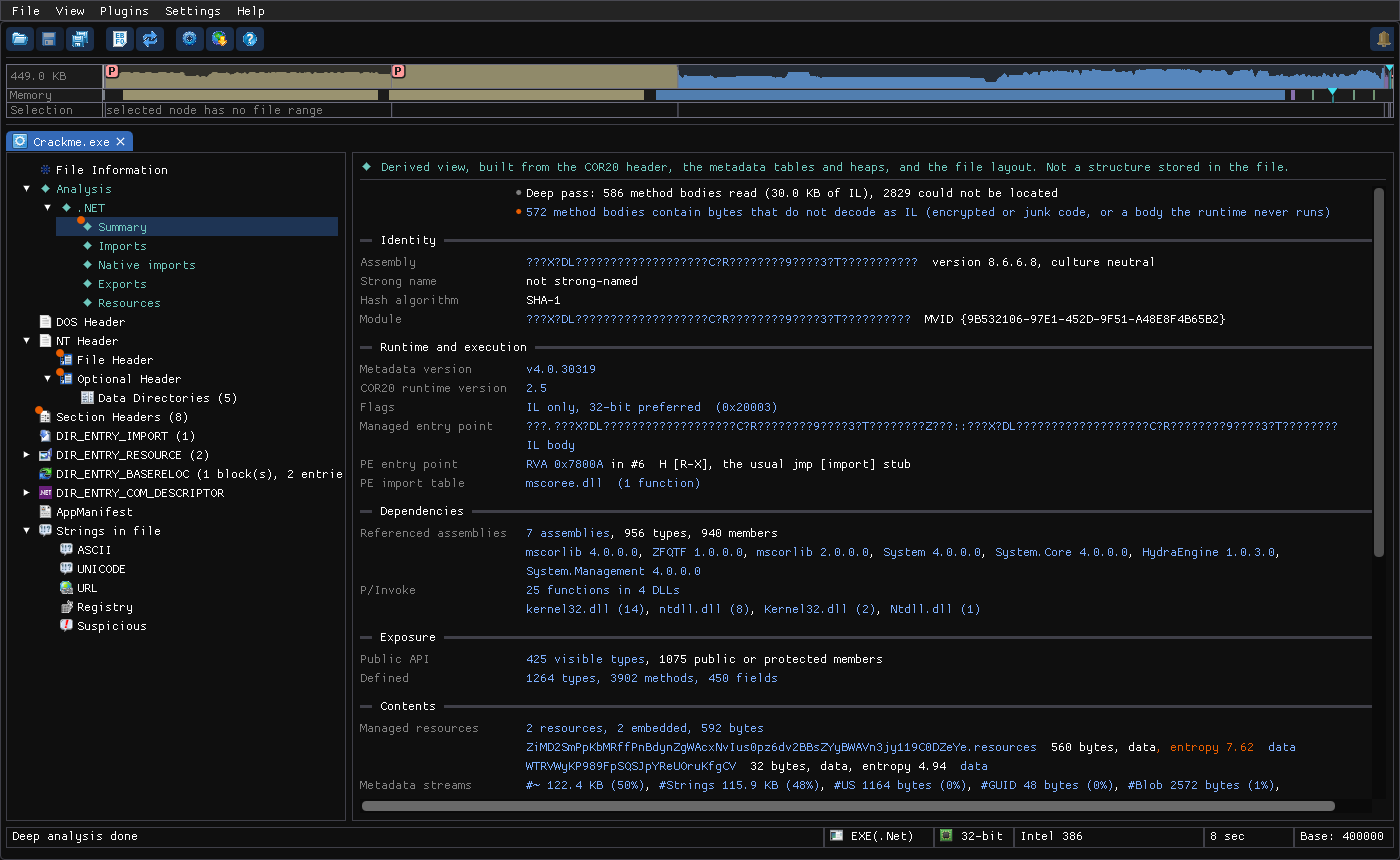Click the File Information tree icon

point(45,170)
